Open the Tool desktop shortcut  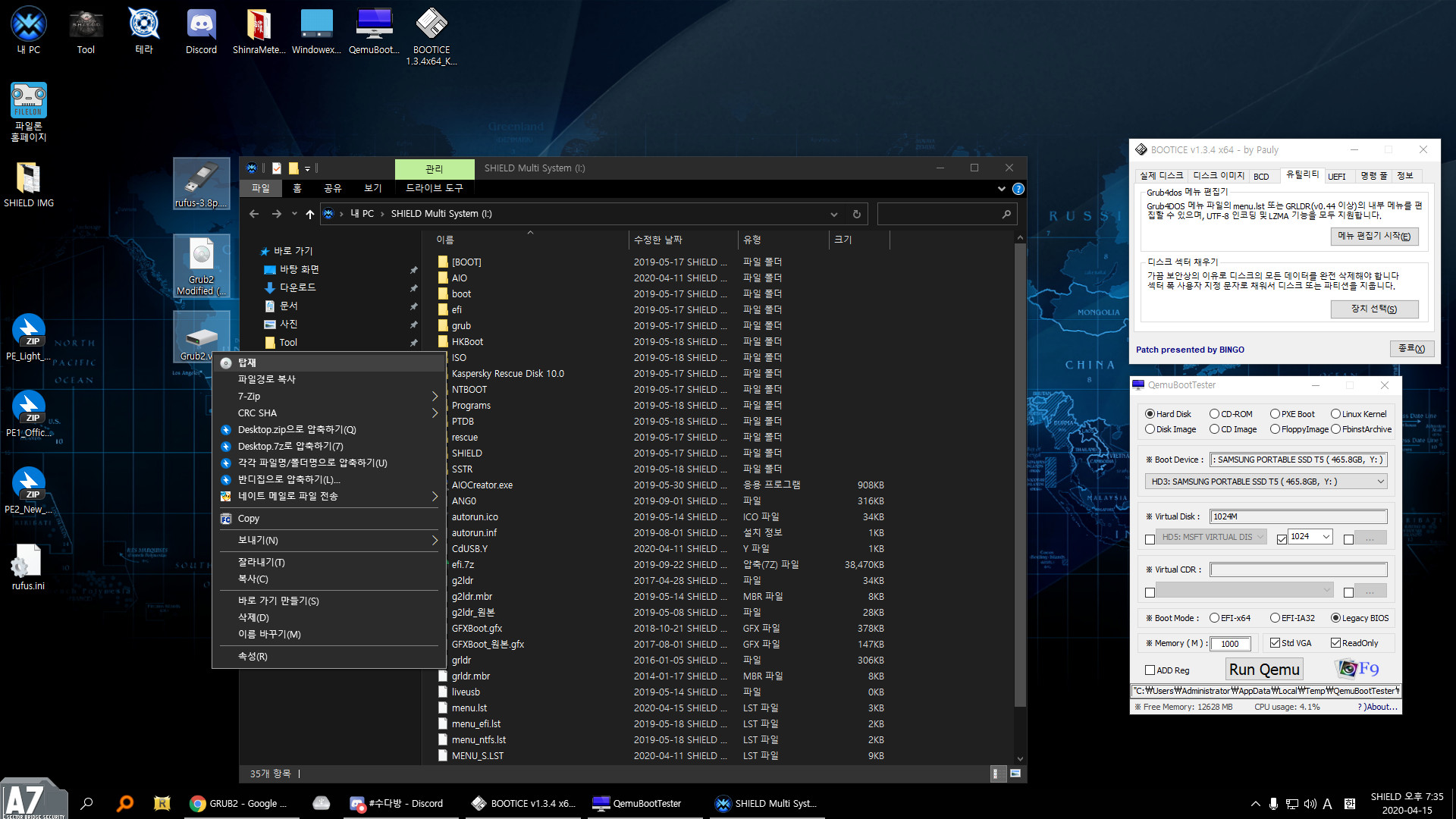[86, 30]
